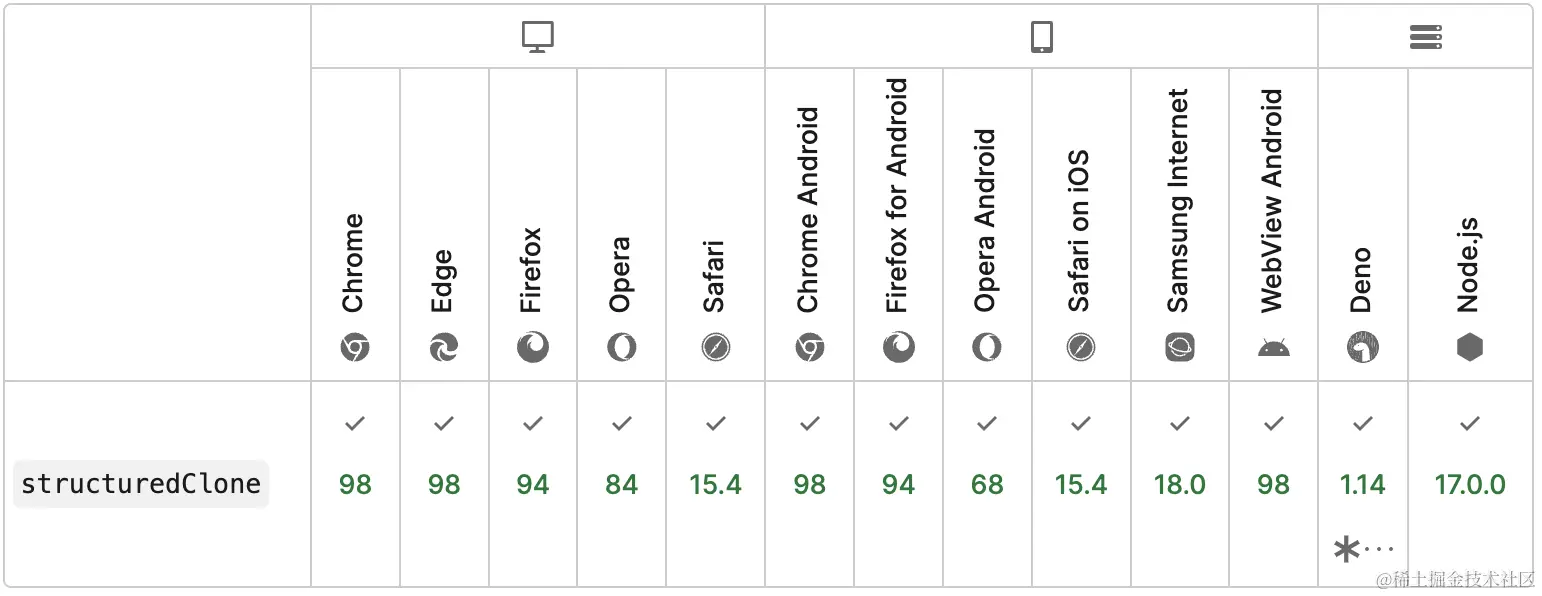The image size is (1542, 596).
Task: Click the Chrome desktop browser icon
Action: [x=355, y=348]
